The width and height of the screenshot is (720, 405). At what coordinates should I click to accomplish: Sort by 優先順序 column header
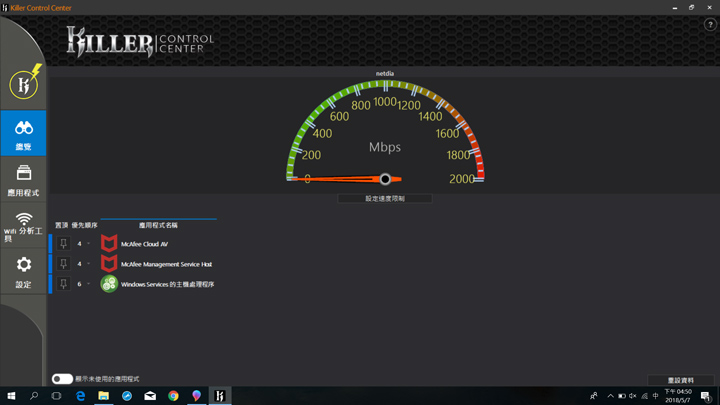click(x=84, y=225)
